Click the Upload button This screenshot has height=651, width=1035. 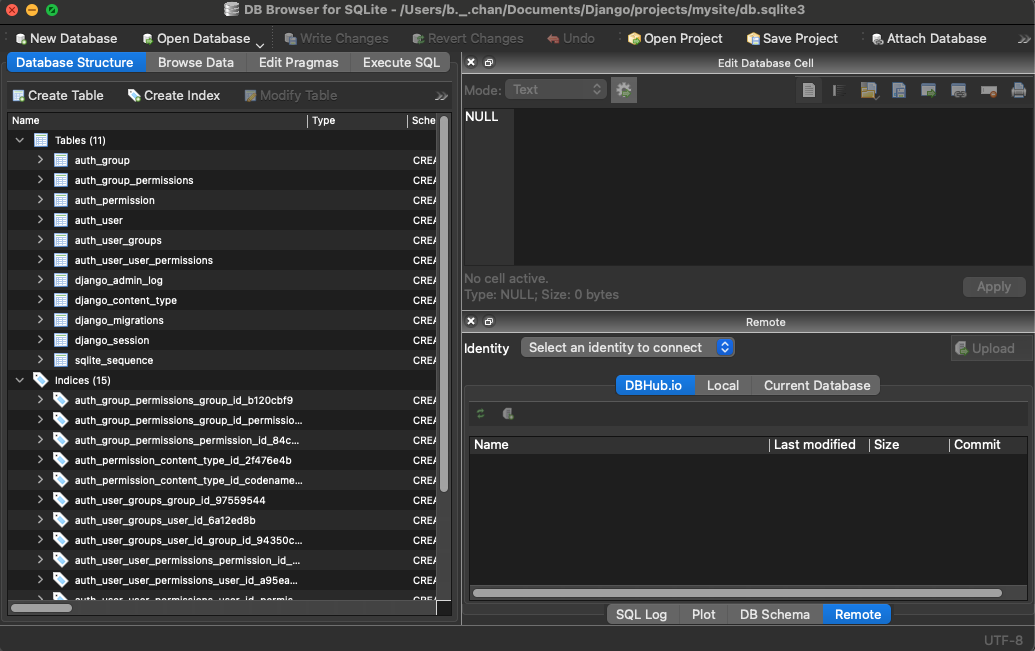pyautogui.click(x=992, y=348)
